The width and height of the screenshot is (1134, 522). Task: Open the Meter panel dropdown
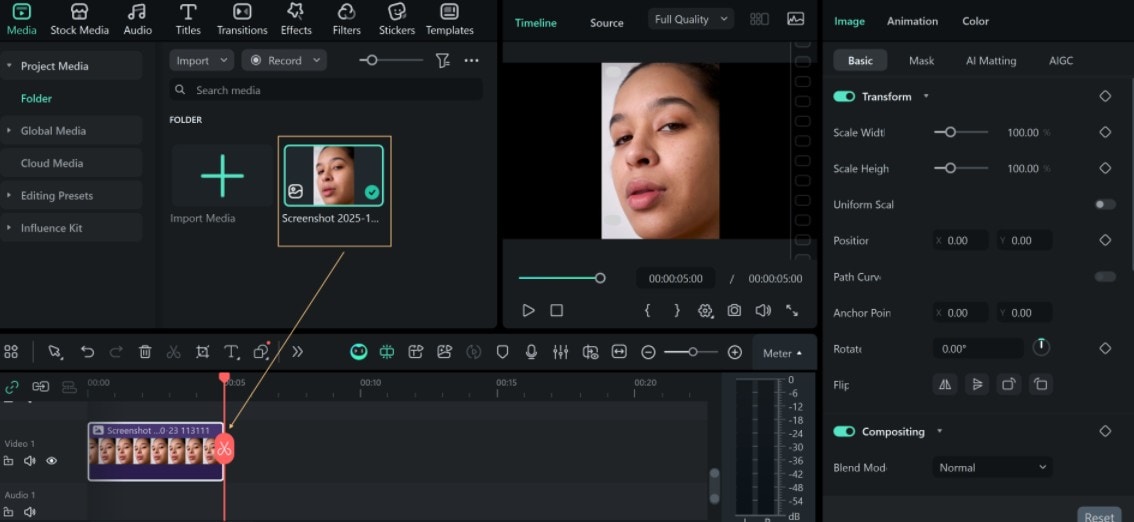point(783,353)
